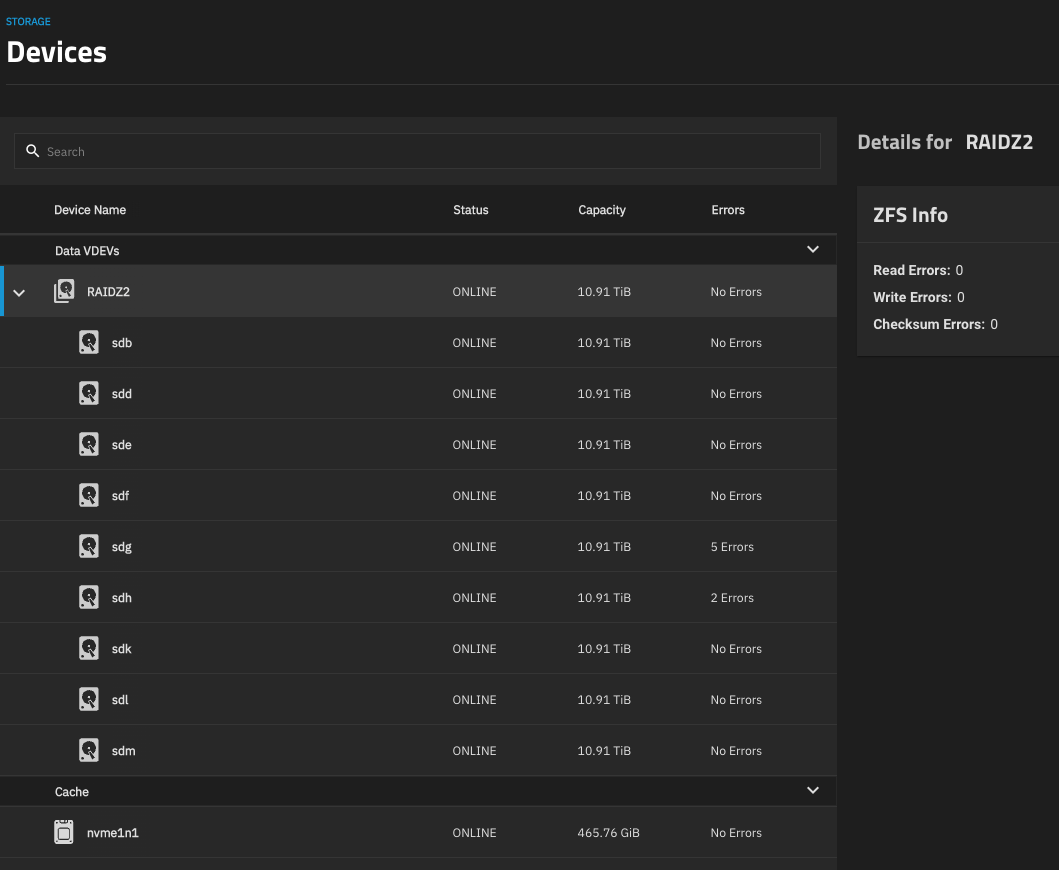Click the ONLINE status of nvme1n1
Screen dimensions: 1059x870
(x=474, y=833)
